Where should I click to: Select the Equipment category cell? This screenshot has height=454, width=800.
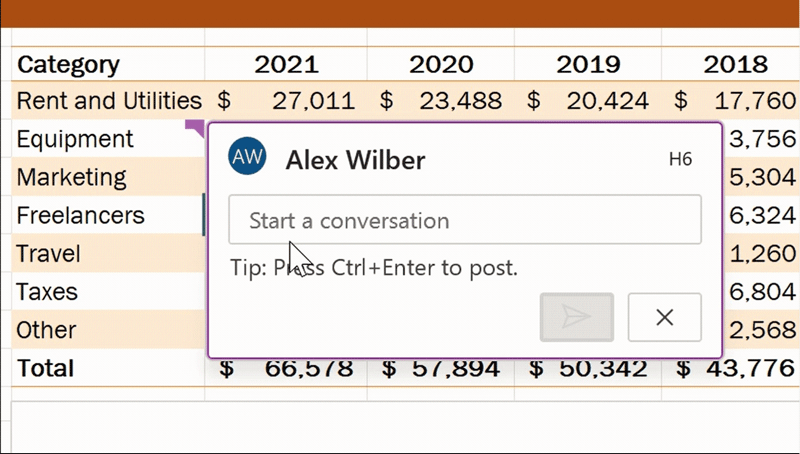click(x=108, y=139)
